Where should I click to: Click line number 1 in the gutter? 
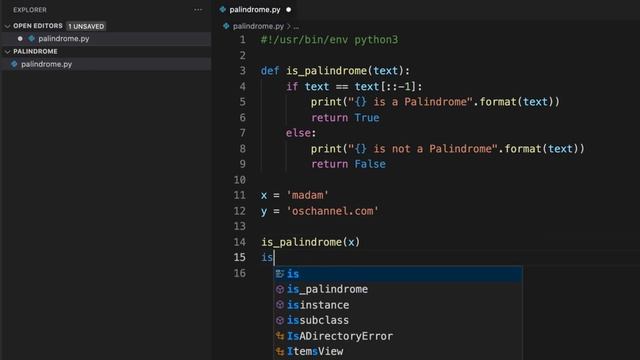(242, 40)
